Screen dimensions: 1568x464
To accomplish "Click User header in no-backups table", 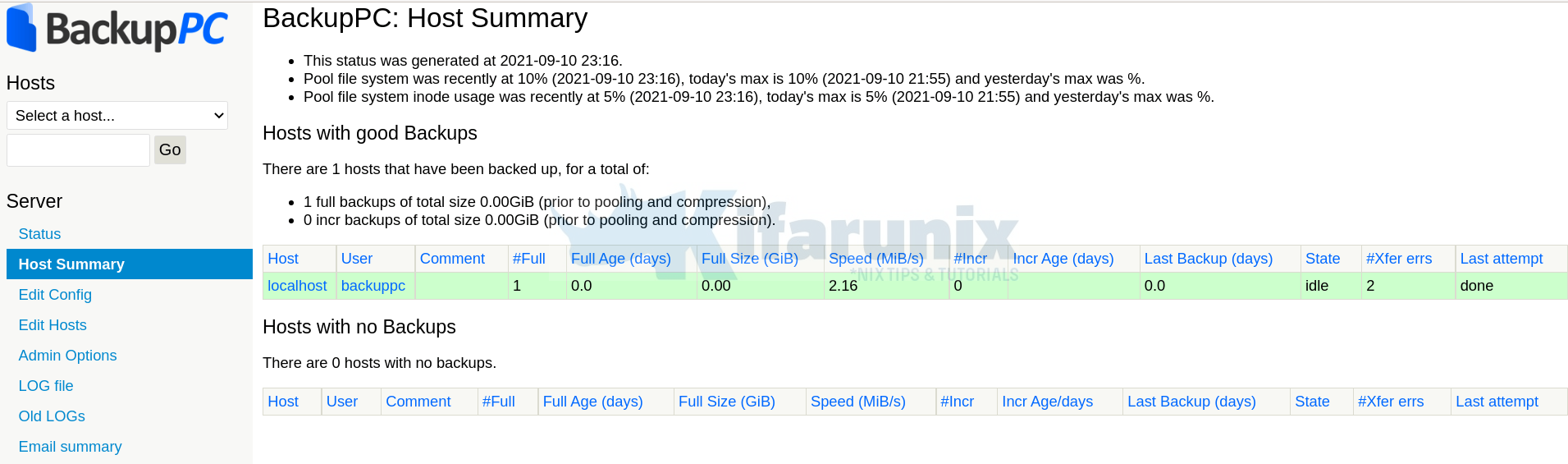I will (342, 402).
